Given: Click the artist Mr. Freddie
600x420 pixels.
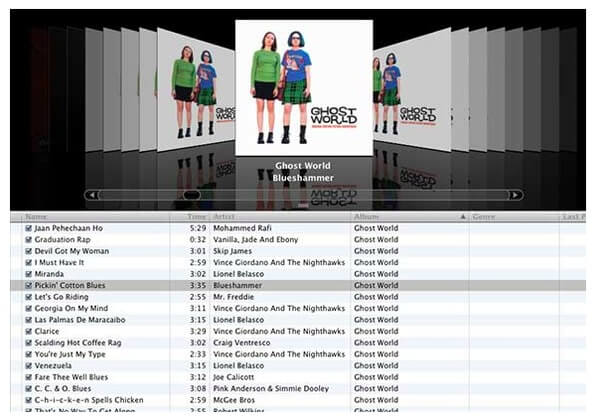Looking at the screenshot, I should click(233, 297).
